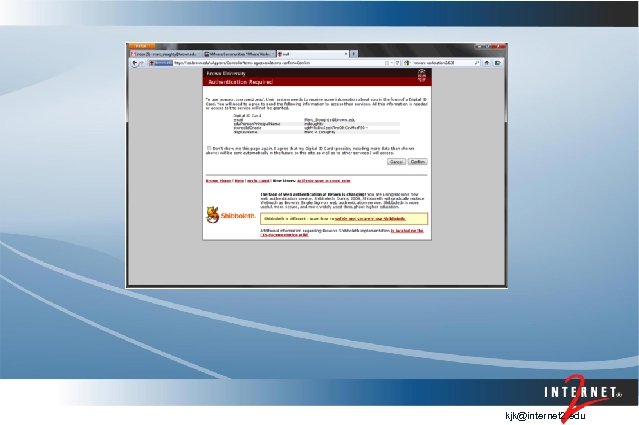
Task: Click the Firefox browser back arrow
Action: [134, 63]
